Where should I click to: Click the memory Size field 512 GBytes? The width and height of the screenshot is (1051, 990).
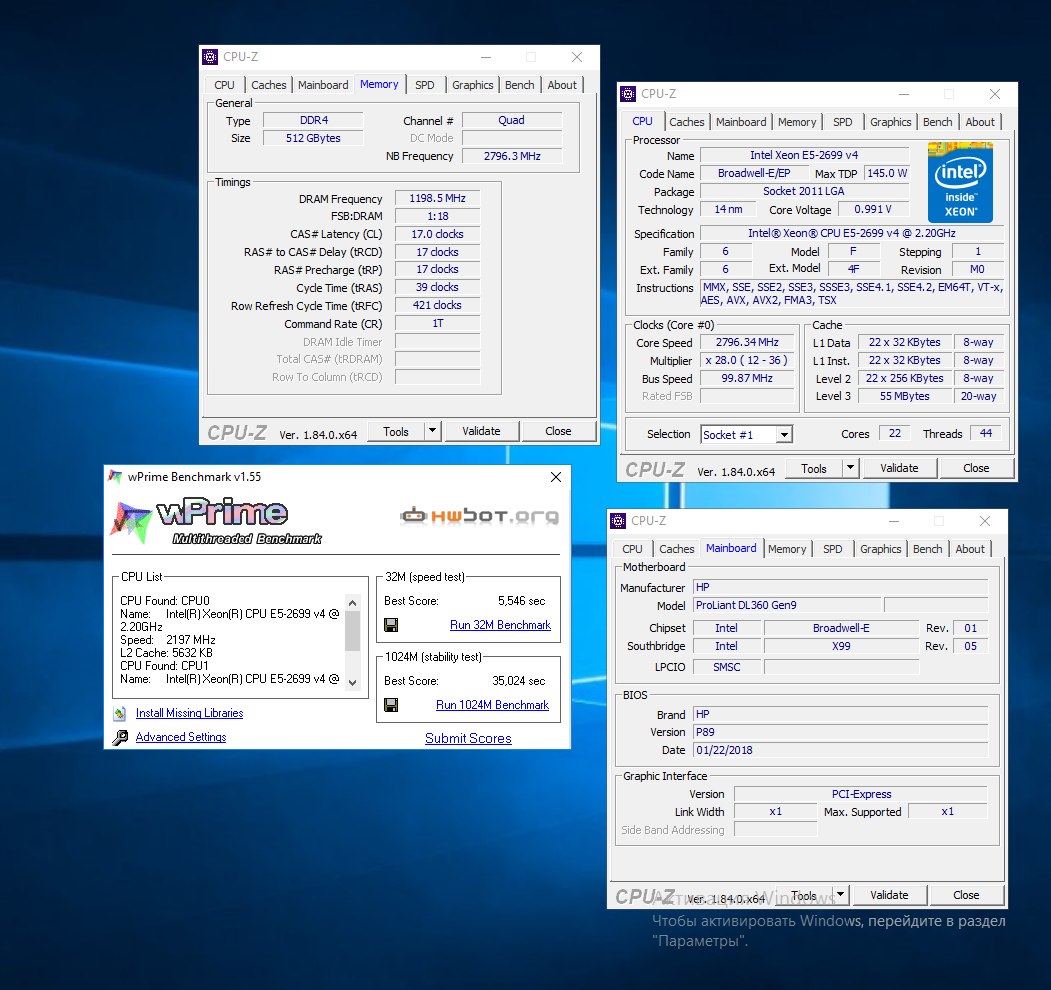(313, 138)
